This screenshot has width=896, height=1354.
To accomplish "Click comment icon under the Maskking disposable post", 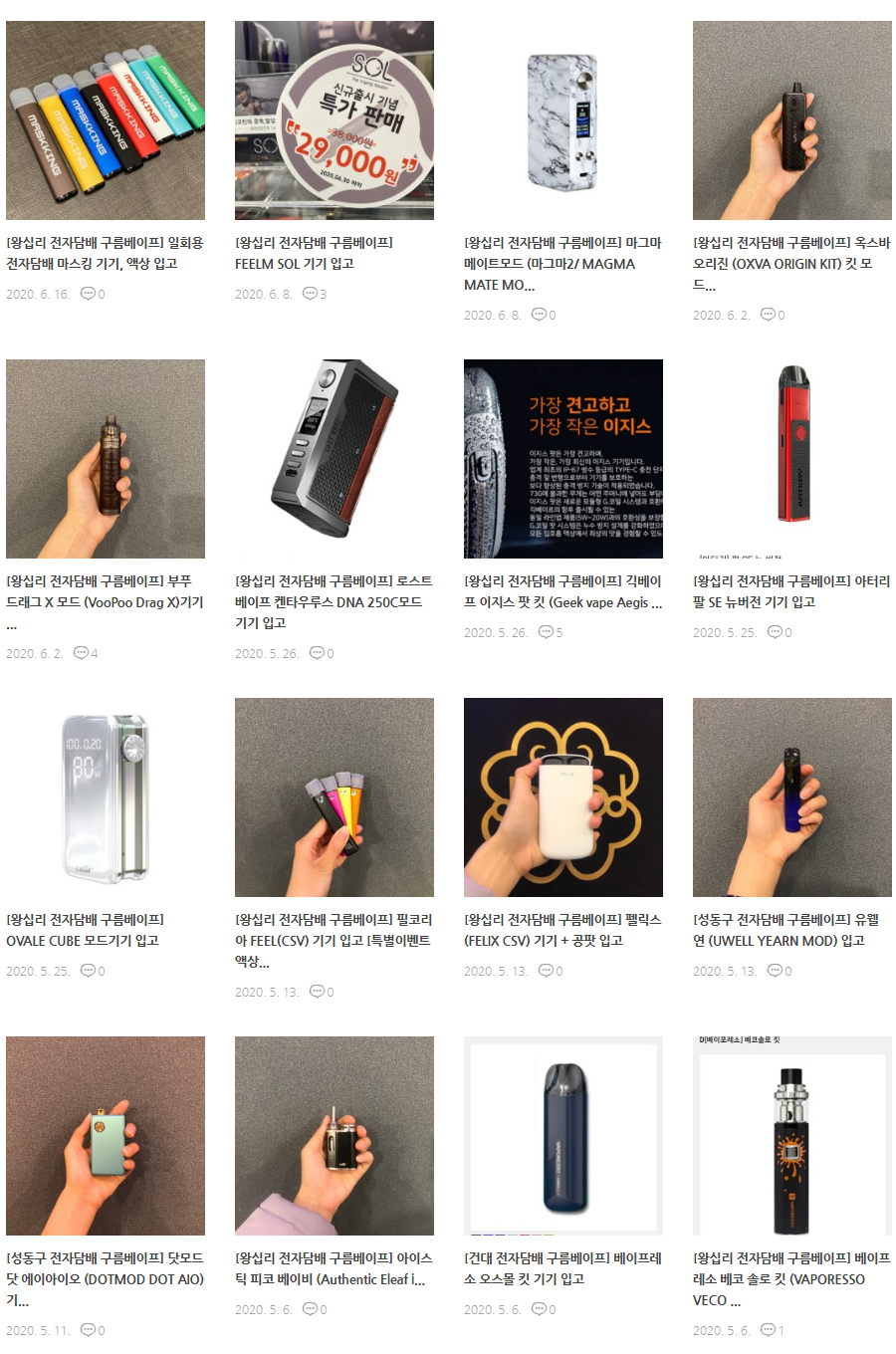I will pos(88,294).
